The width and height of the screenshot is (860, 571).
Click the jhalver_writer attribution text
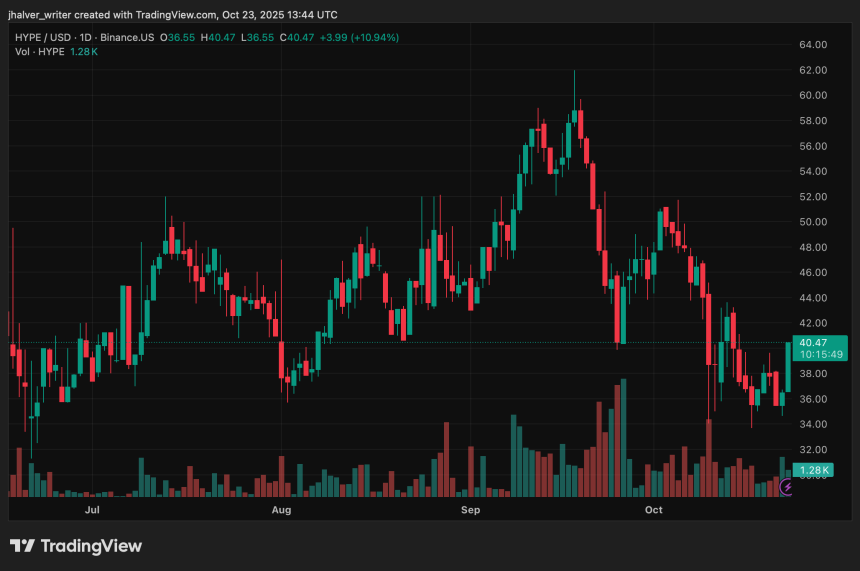(x=49, y=15)
